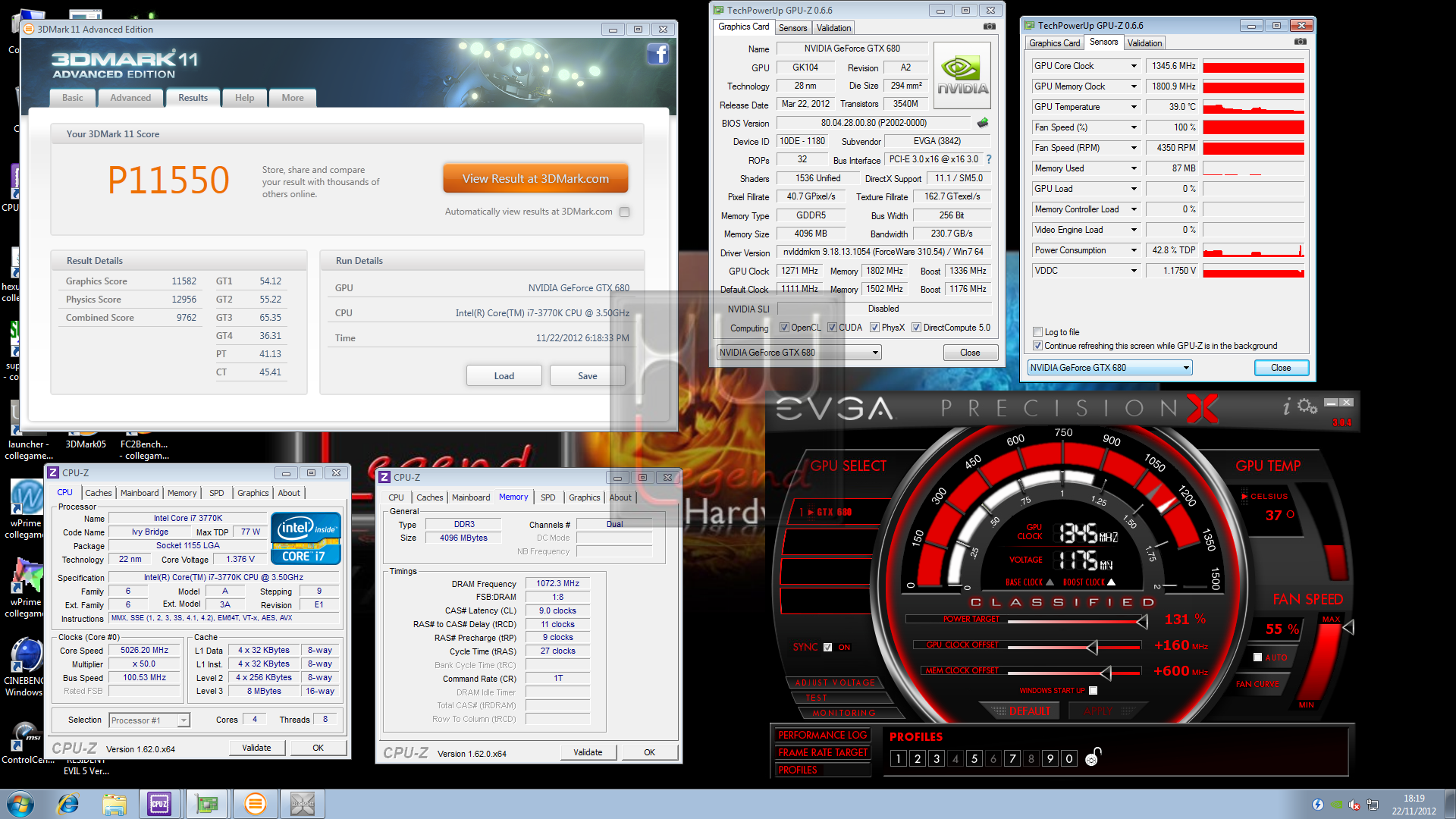Click View Result at 3DMark.com button
Image resolution: width=1456 pixels, height=819 pixels.
pyautogui.click(x=535, y=179)
